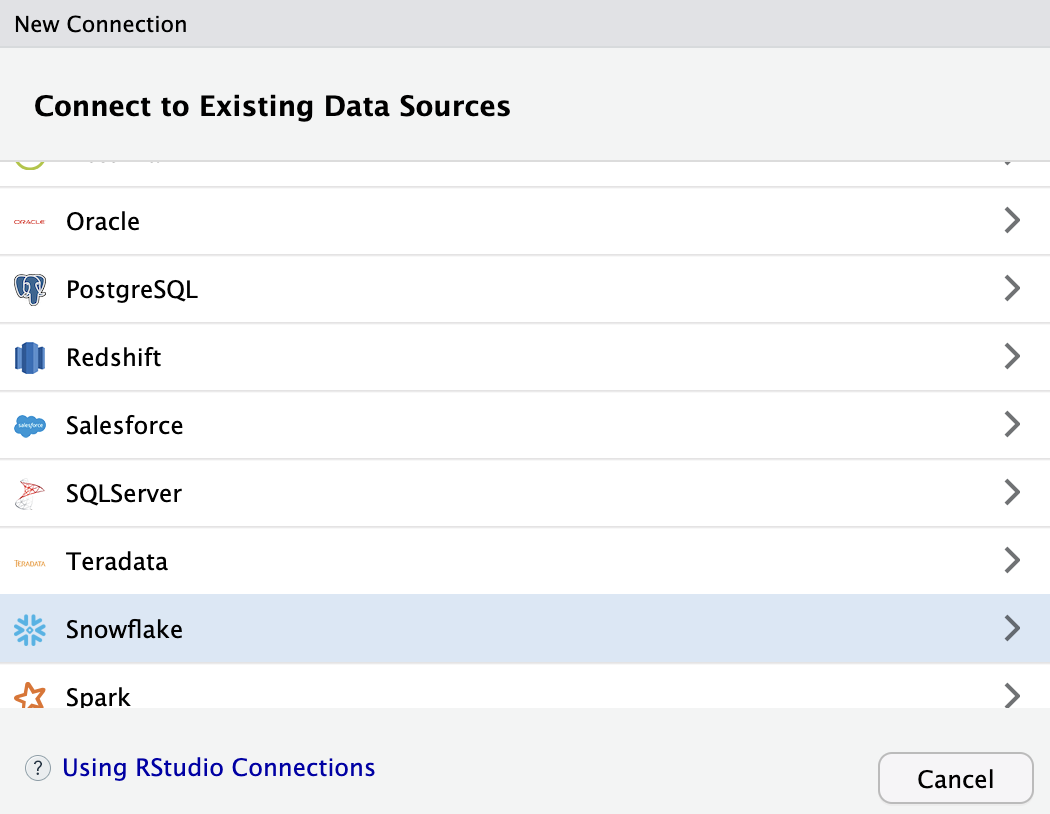Expand the PostgreSQL connection options
The width and height of the screenshot is (1050, 814).
tap(1012, 288)
